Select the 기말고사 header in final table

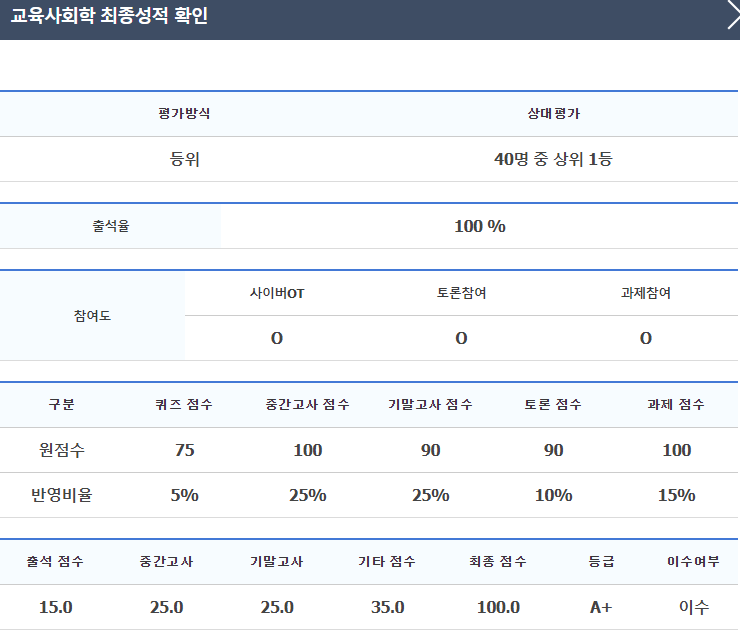(x=277, y=562)
